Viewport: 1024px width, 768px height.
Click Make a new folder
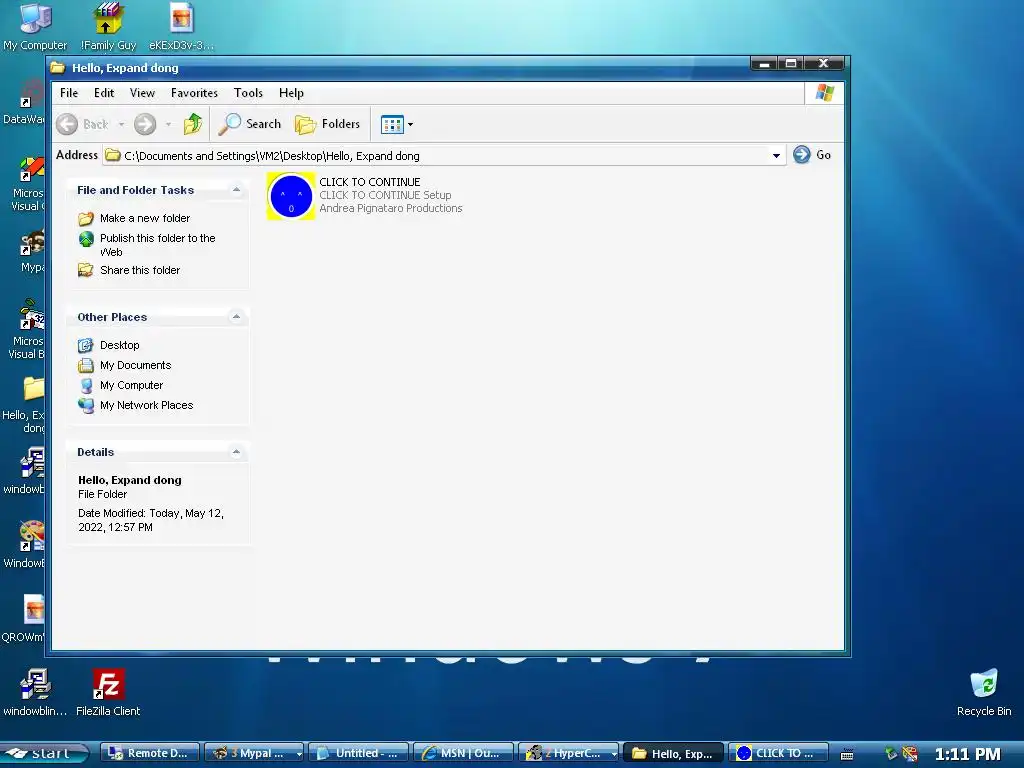[134, 218]
